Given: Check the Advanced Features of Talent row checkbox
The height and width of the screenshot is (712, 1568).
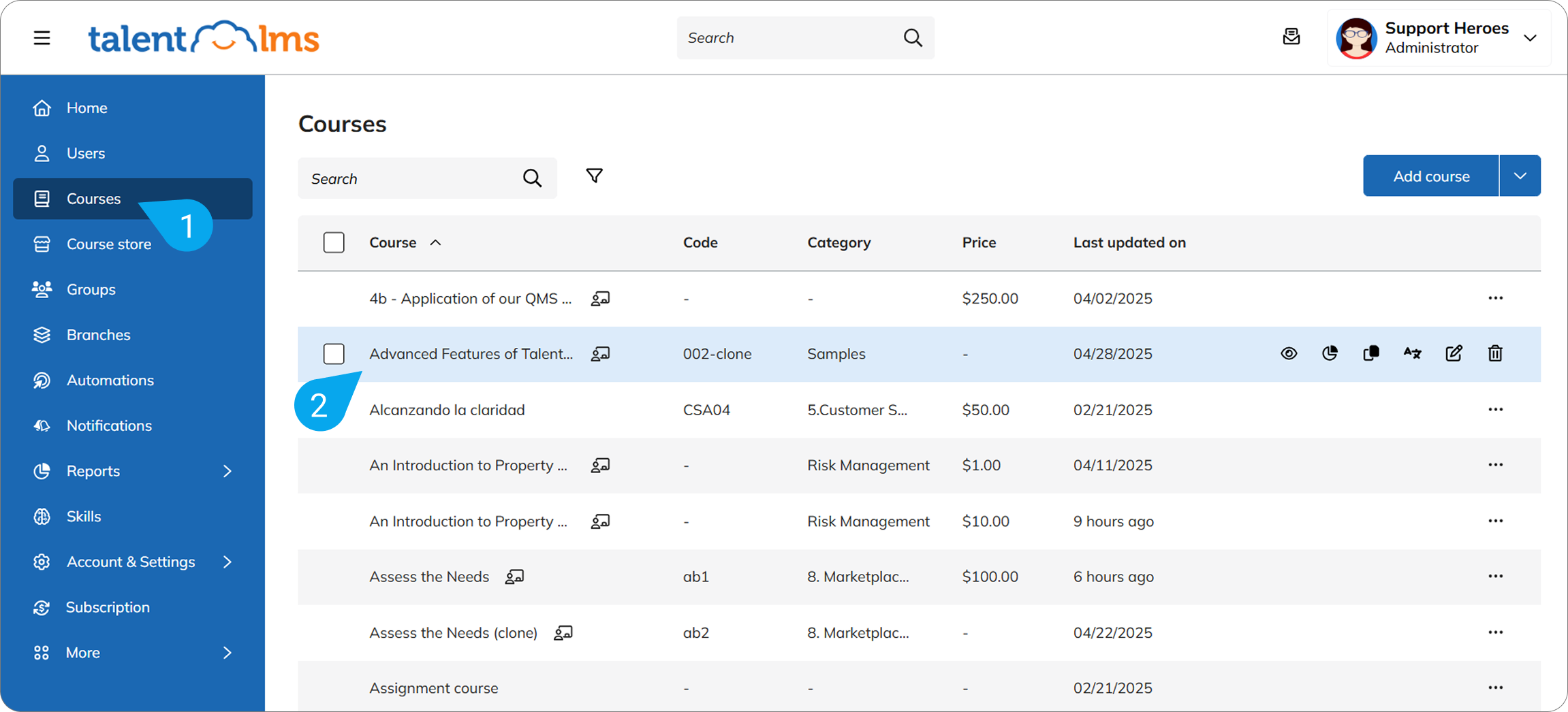Looking at the screenshot, I should pyautogui.click(x=334, y=354).
